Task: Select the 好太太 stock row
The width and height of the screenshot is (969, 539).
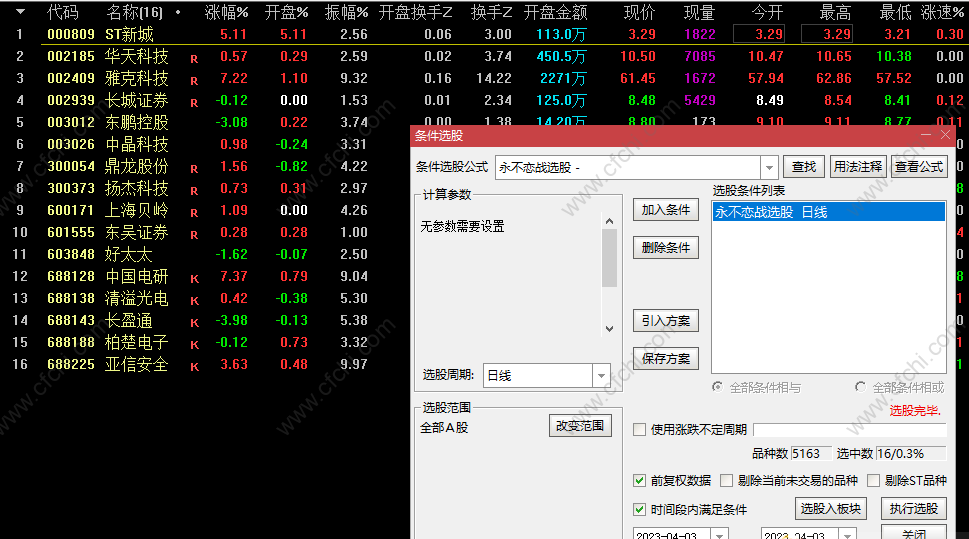Action: pyautogui.click(x=204, y=254)
